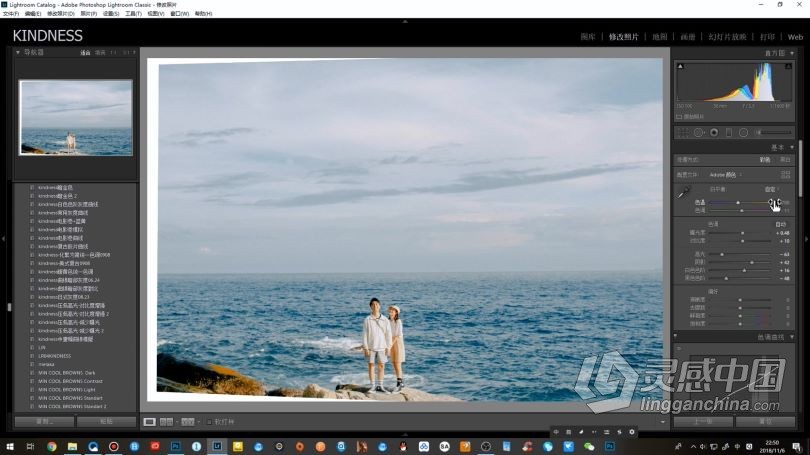Click the Loupe view icon in toolbar

tap(149, 422)
